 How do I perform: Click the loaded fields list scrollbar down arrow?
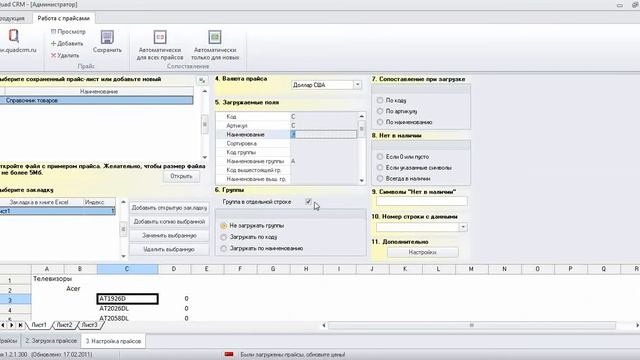coord(362,180)
